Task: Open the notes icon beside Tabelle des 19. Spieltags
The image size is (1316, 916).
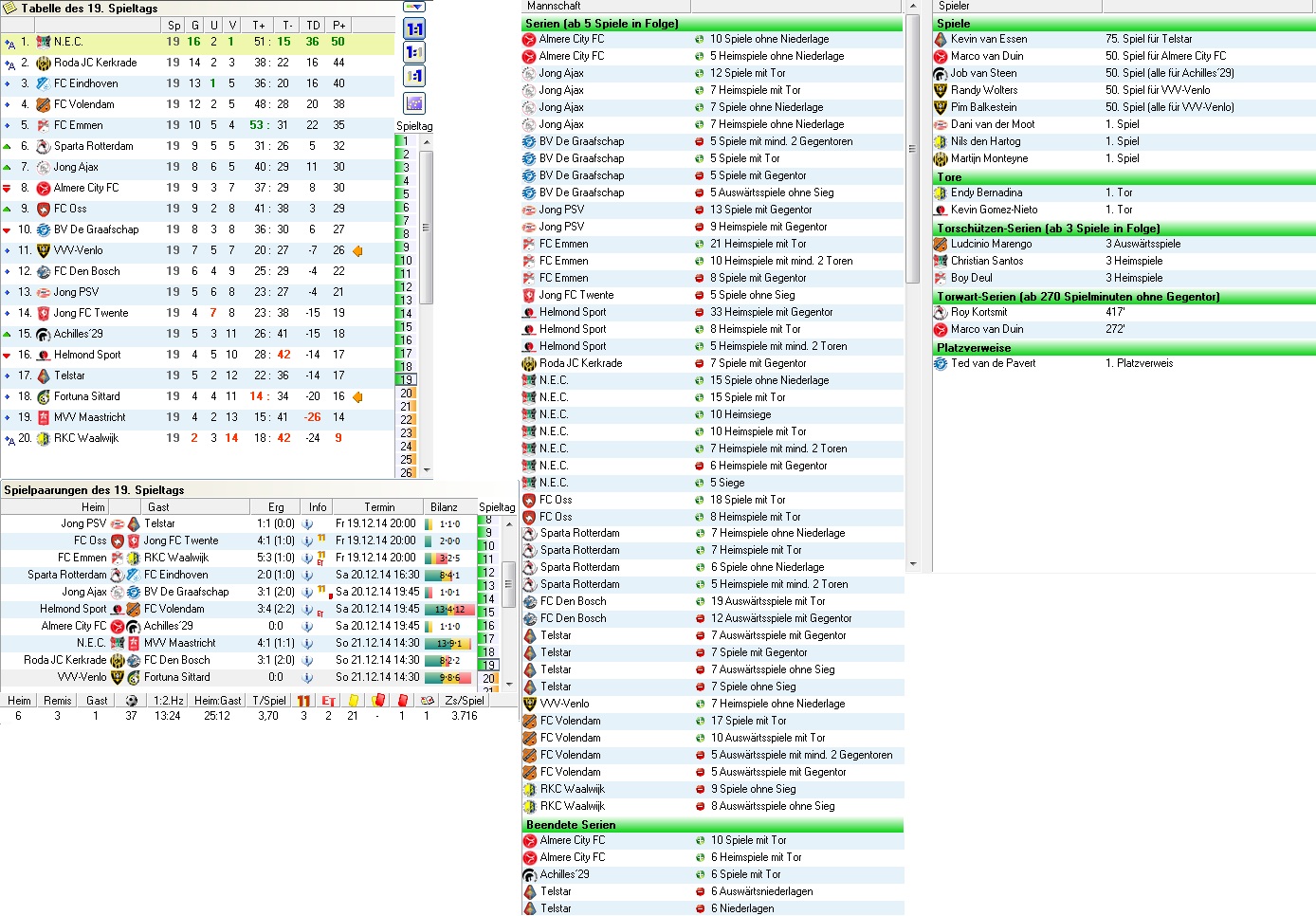Action: click(9, 8)
